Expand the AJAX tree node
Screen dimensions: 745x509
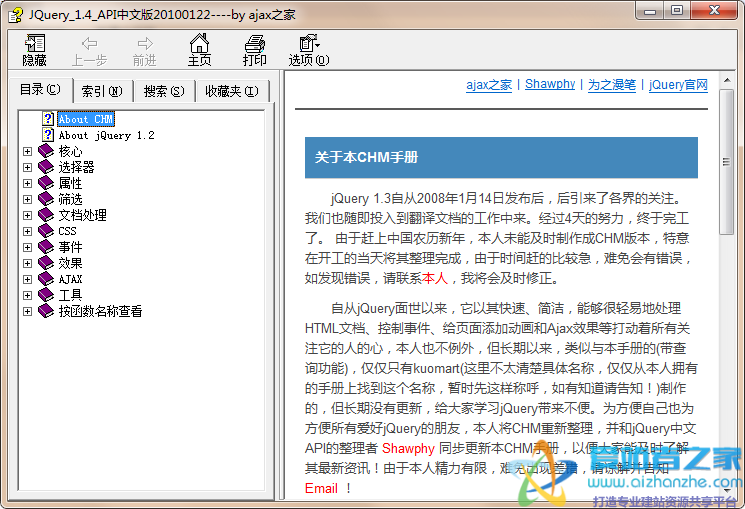coord(28,279)
